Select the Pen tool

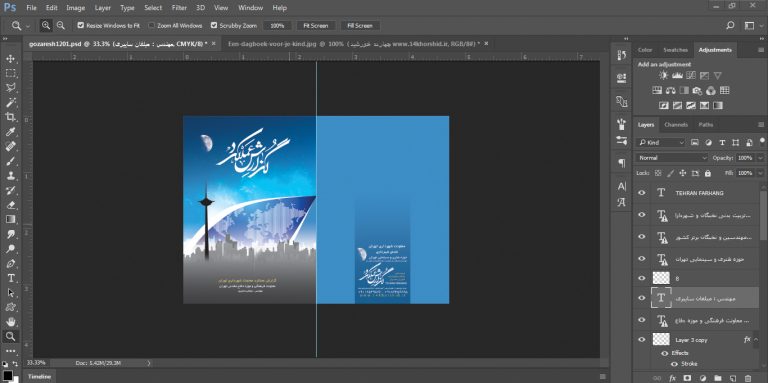10,263
